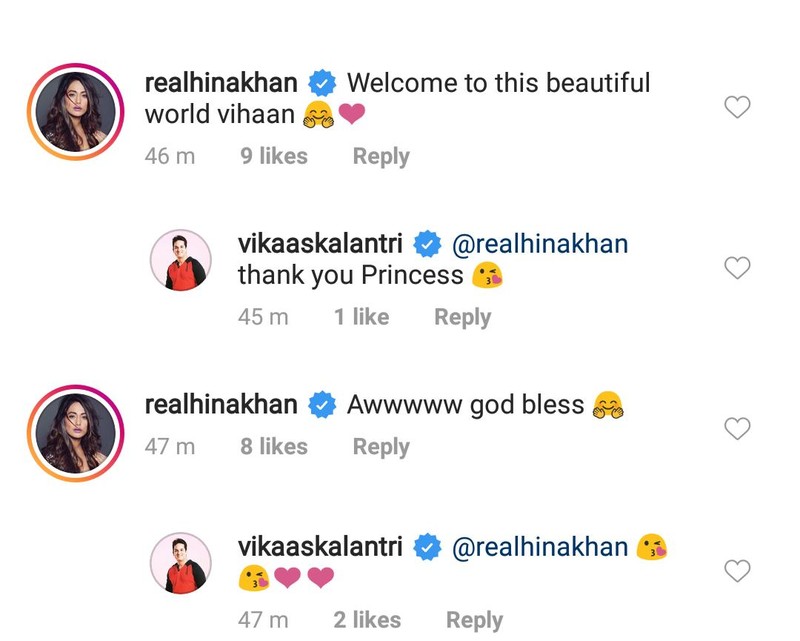
Task: View the 9 likes on first comment
Action: tap(274, 156)
